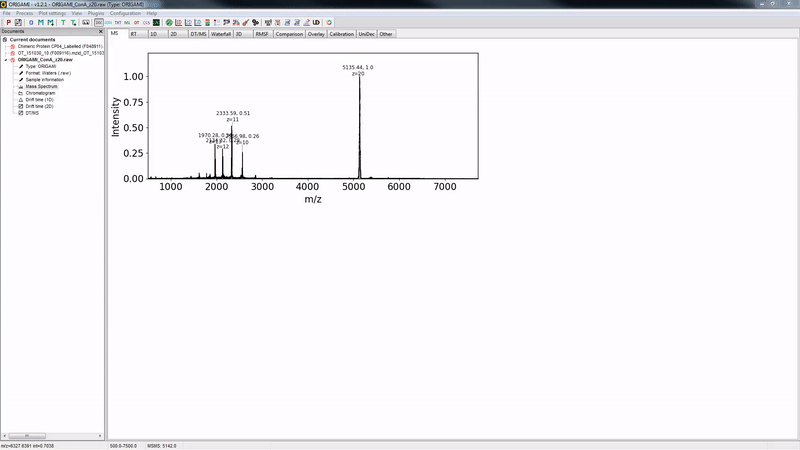The height and width of the screenshot is (450, 800).
Task: Click the red DT toolbar icon
Action: [x=137, y=22]
